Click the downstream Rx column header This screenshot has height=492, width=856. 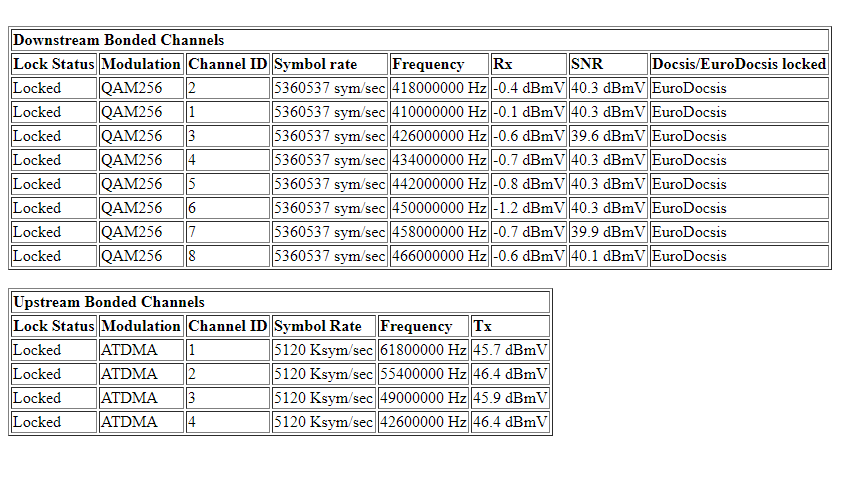point(528,64)
